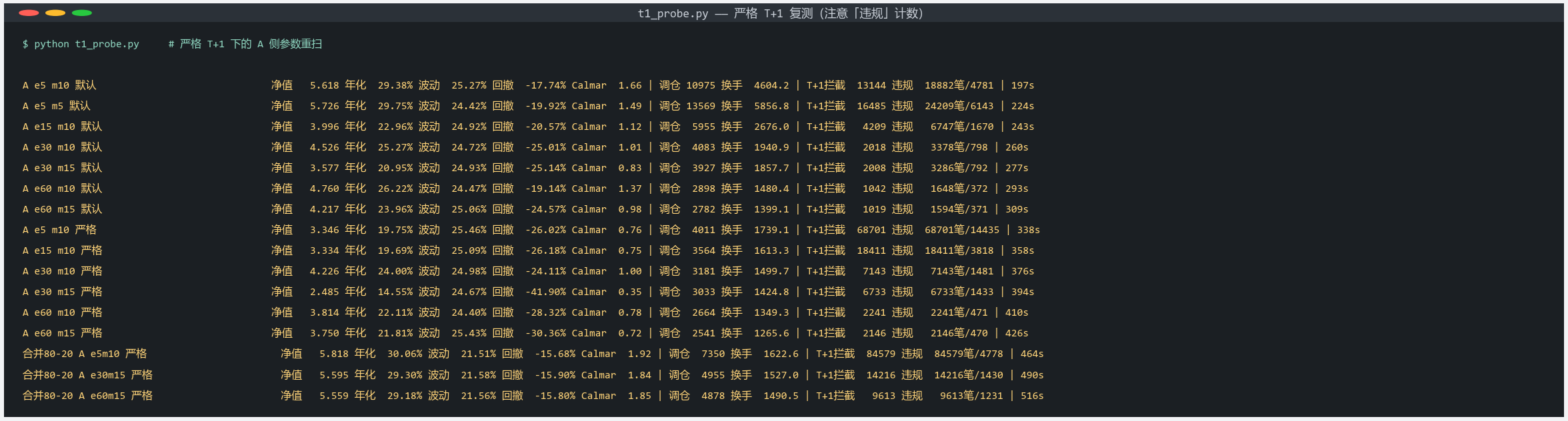Click the elapsed time '197s'
Viewport: 1568px width, 421px height.
point(1023,85)
